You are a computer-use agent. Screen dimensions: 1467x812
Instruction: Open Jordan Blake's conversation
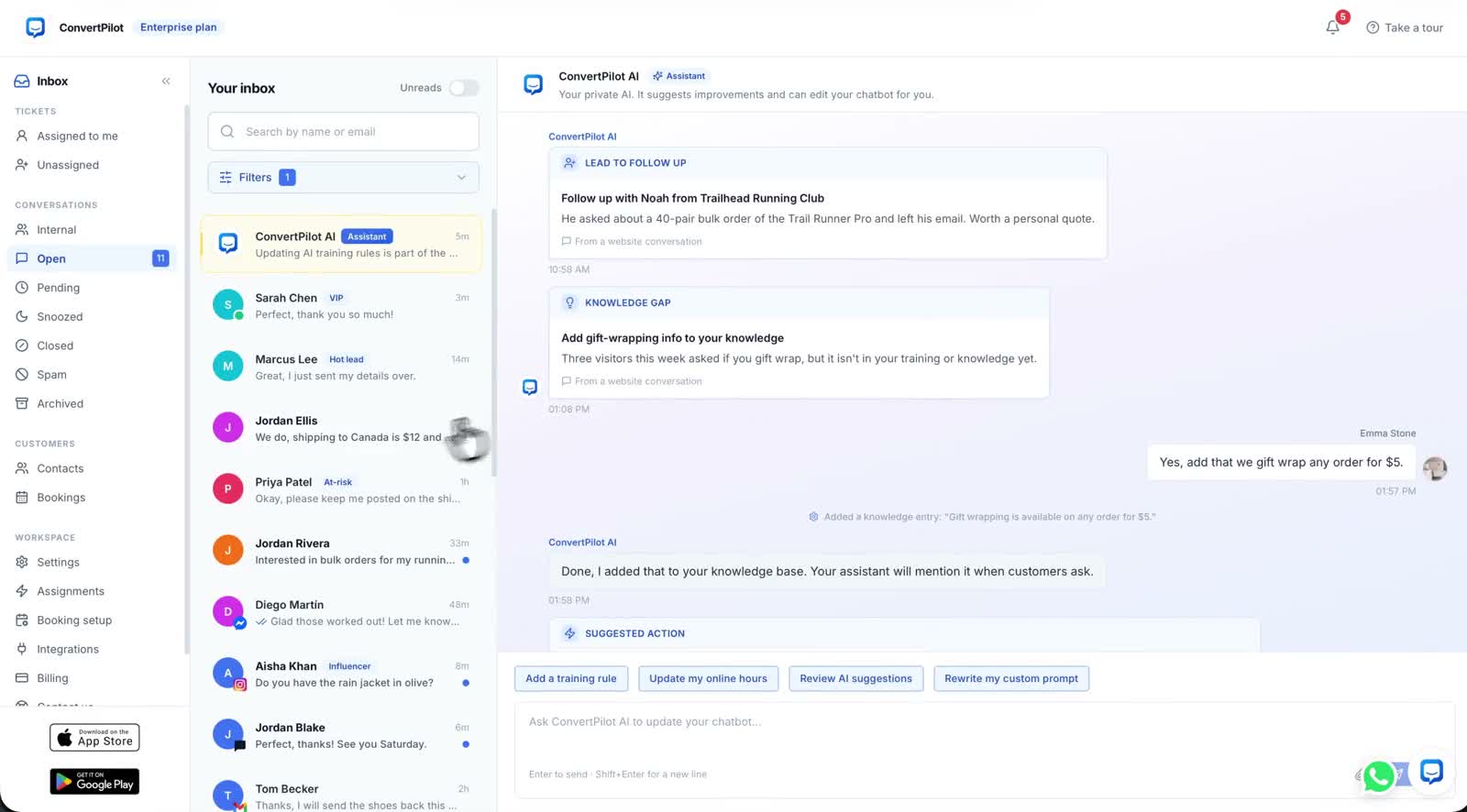(341, 735)
